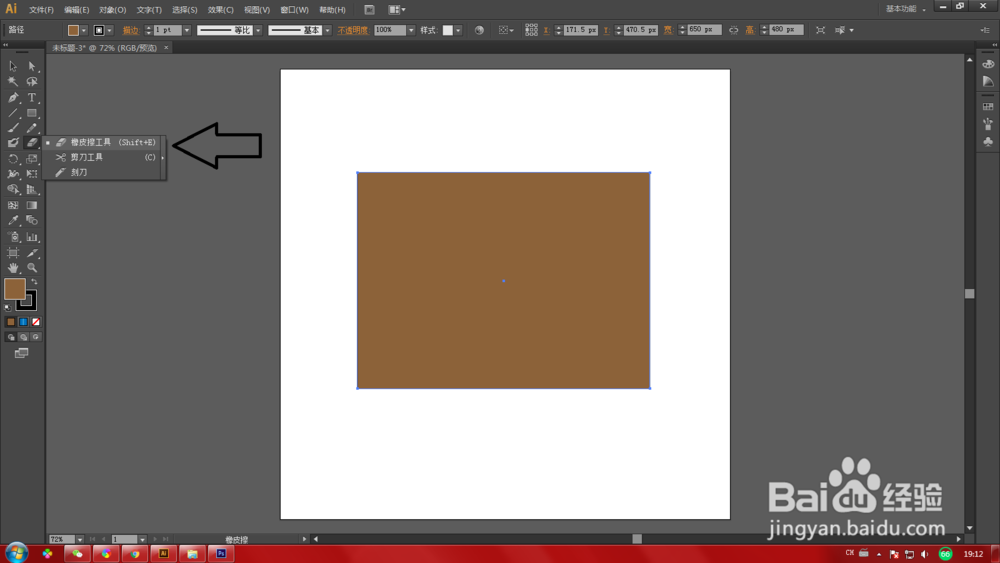Select the Perspective Grid tool
This screenshot has width=1000, height=563.
click(32, 189)
